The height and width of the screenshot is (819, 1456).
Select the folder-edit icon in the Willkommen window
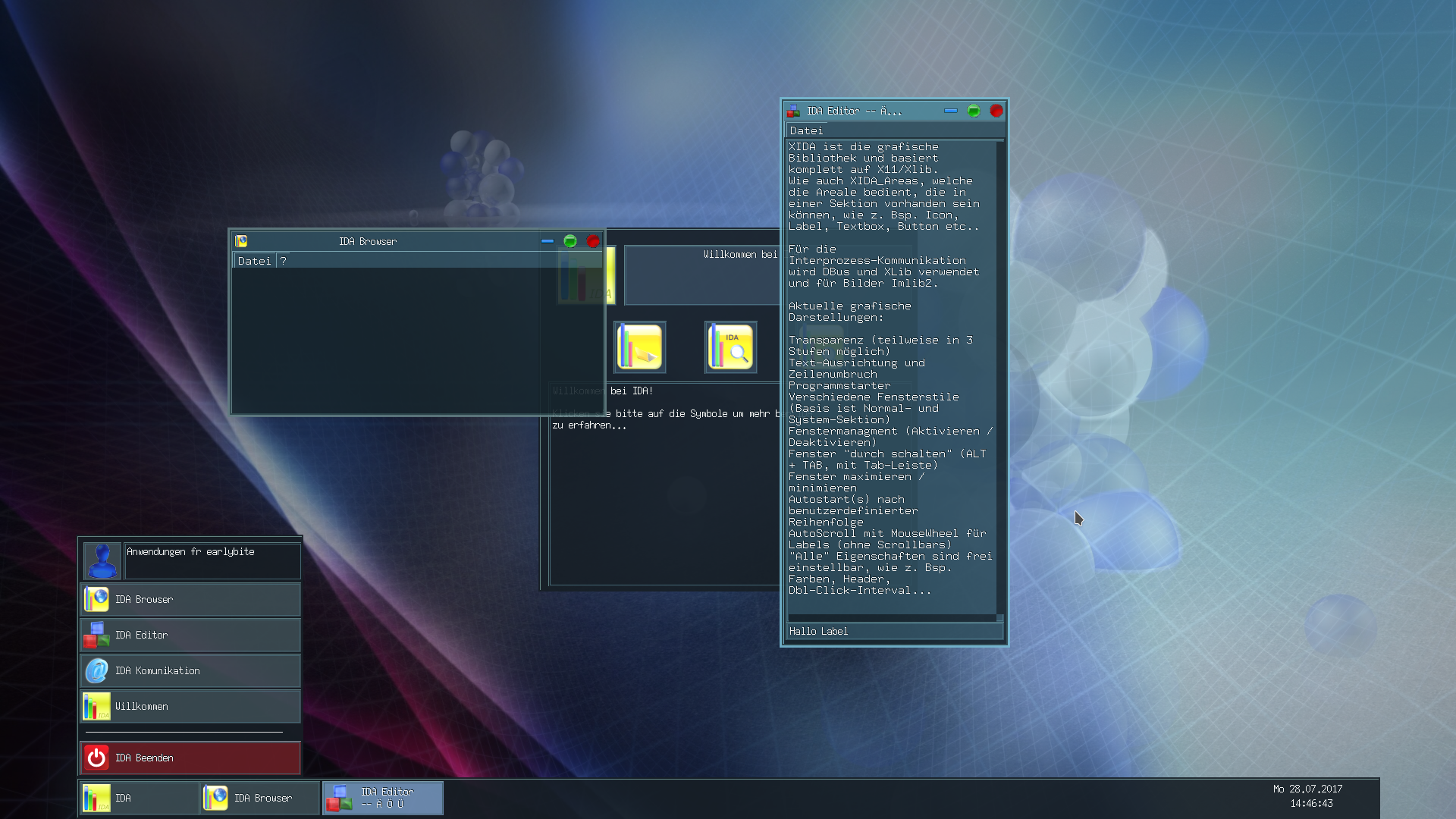639,347
